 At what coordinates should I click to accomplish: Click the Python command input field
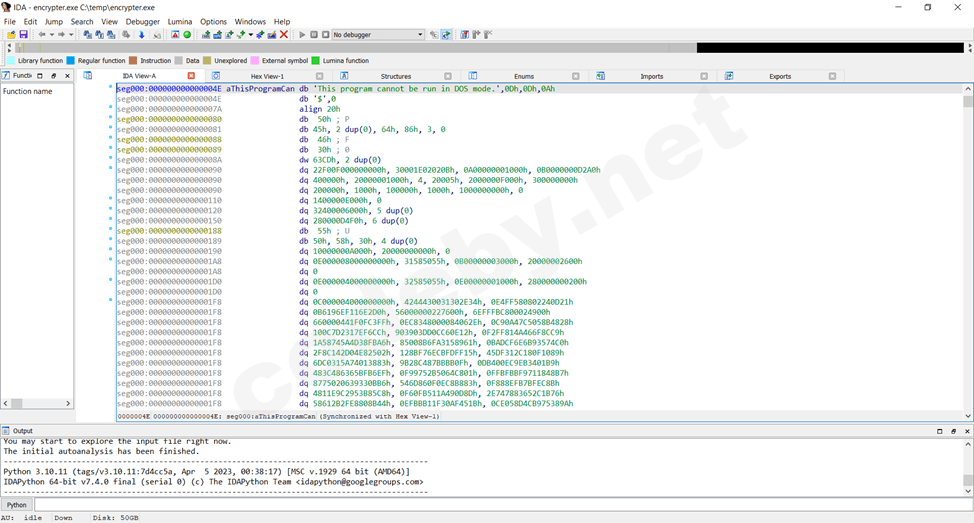click(x=503, y=504)
